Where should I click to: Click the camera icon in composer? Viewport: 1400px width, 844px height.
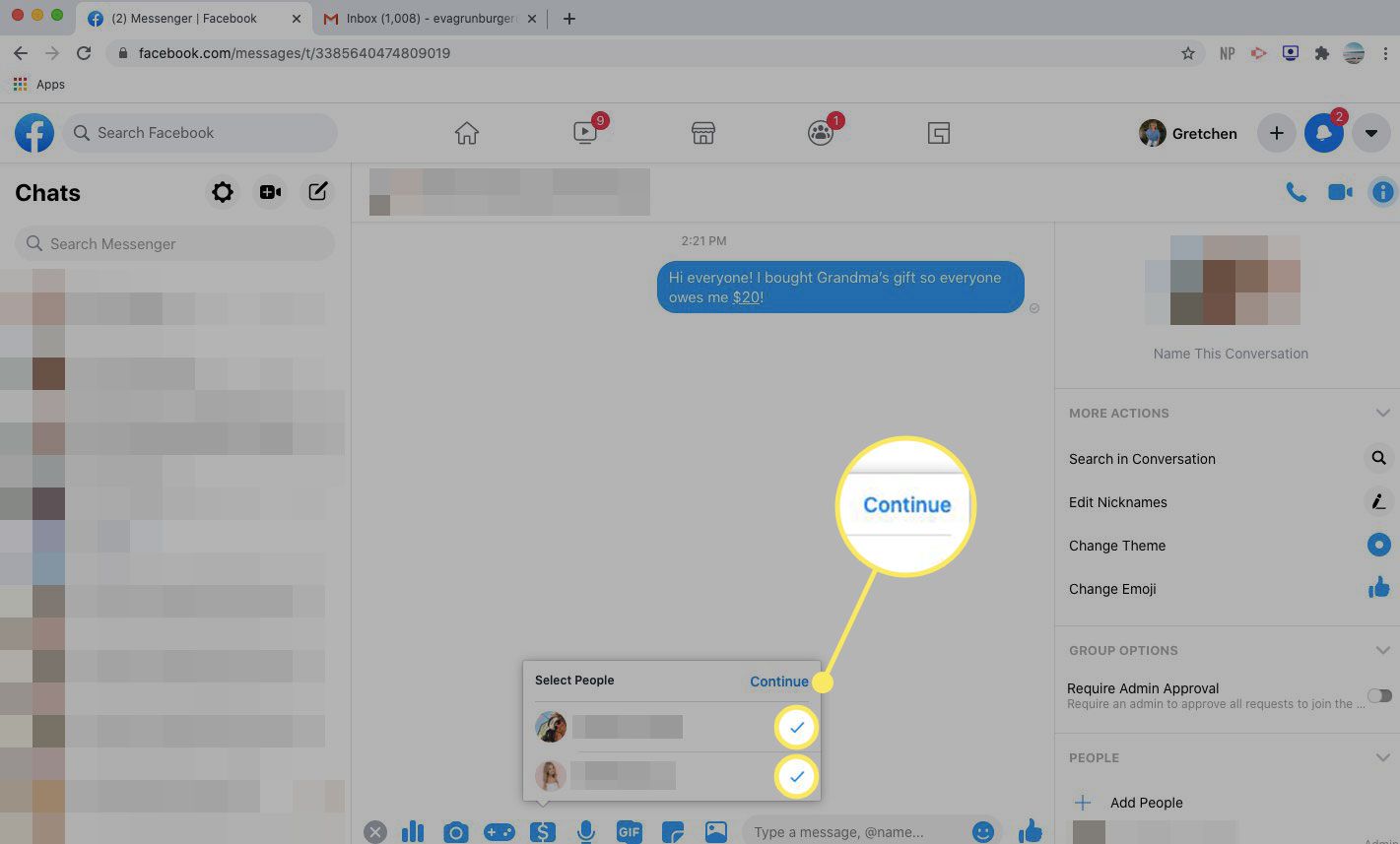pos(455,832)
